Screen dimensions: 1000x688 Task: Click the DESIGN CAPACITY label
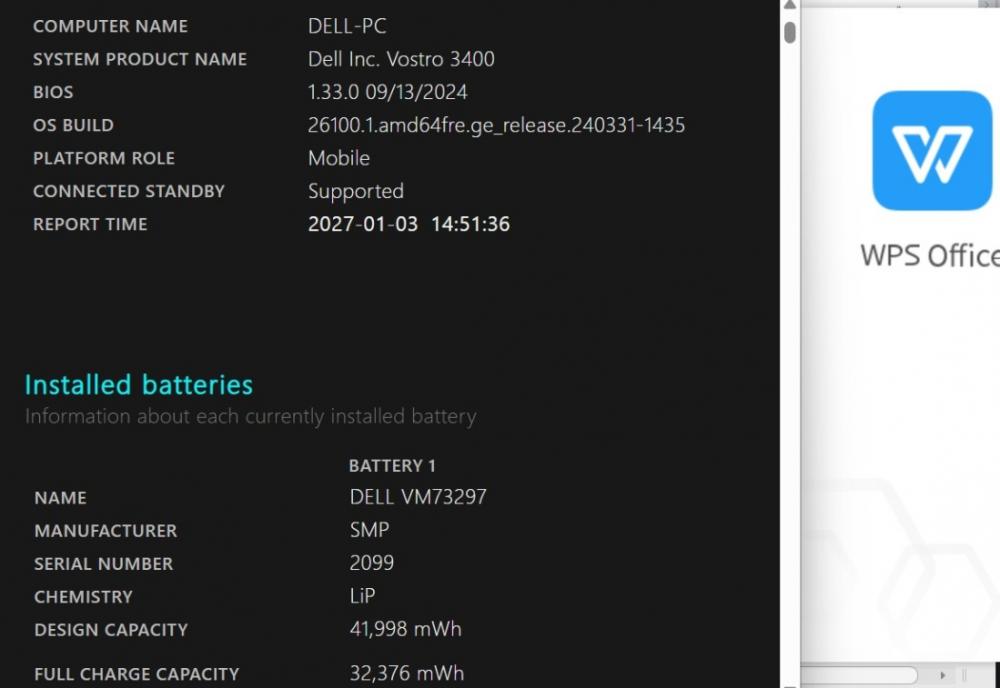pos(111,631)
